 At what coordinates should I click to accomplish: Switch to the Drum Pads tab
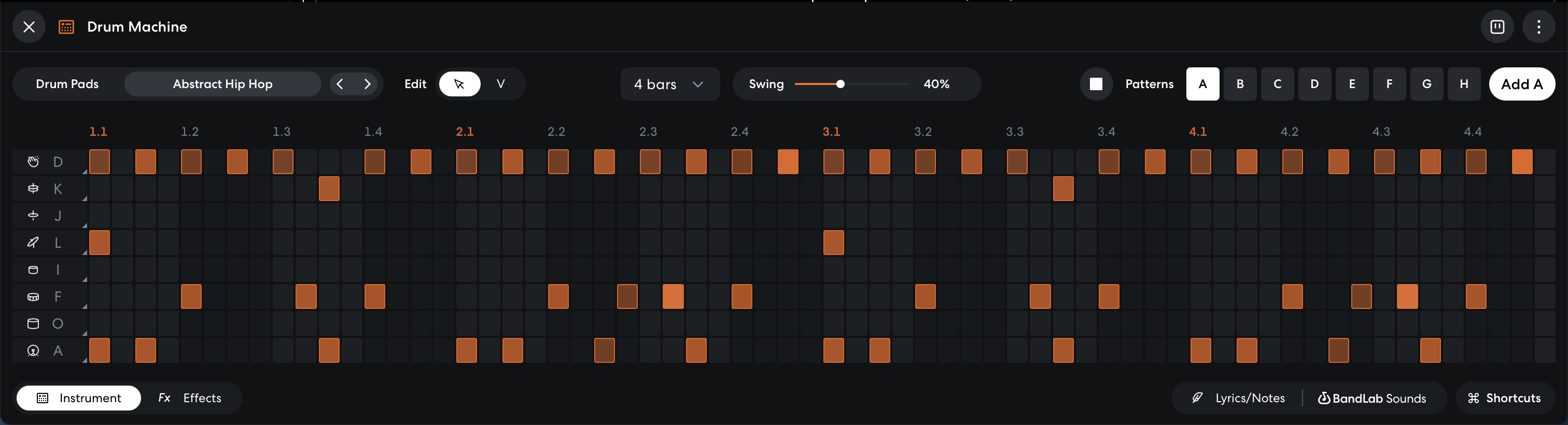point(67,84)
